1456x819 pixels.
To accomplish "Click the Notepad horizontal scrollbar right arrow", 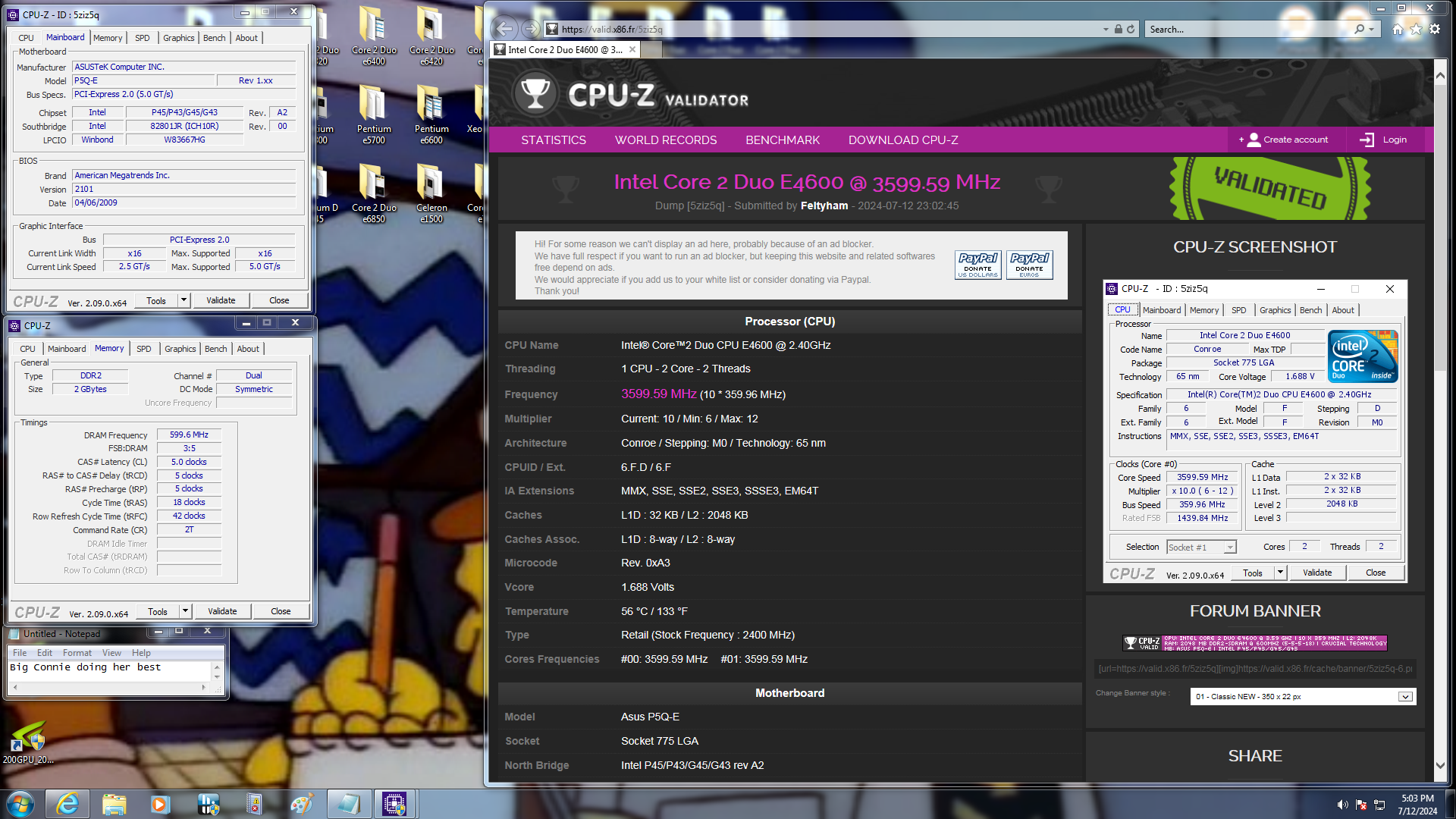I will pos(203,687).
